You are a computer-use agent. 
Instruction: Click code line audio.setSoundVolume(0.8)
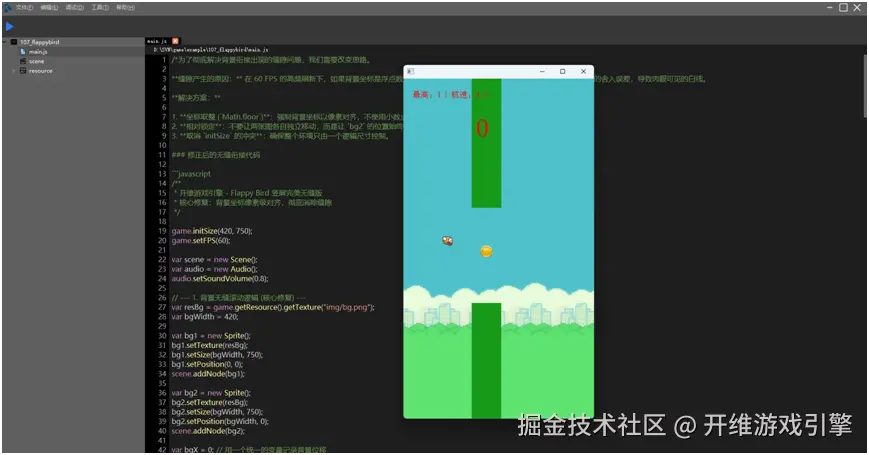(x=220, y=278)
